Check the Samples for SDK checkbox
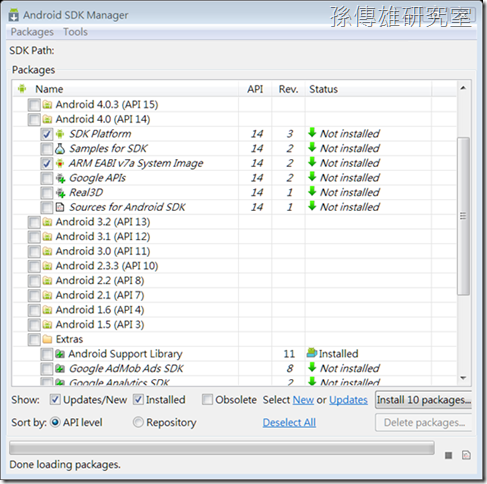This screenshot has width=487, height=484. 47,149
